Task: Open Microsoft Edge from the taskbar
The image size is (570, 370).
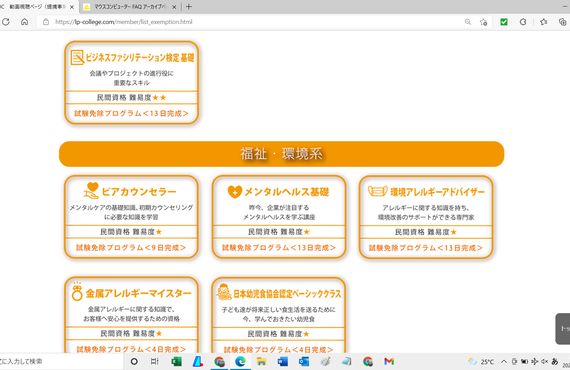Action: pyautogui.click(x=240, y=361)
